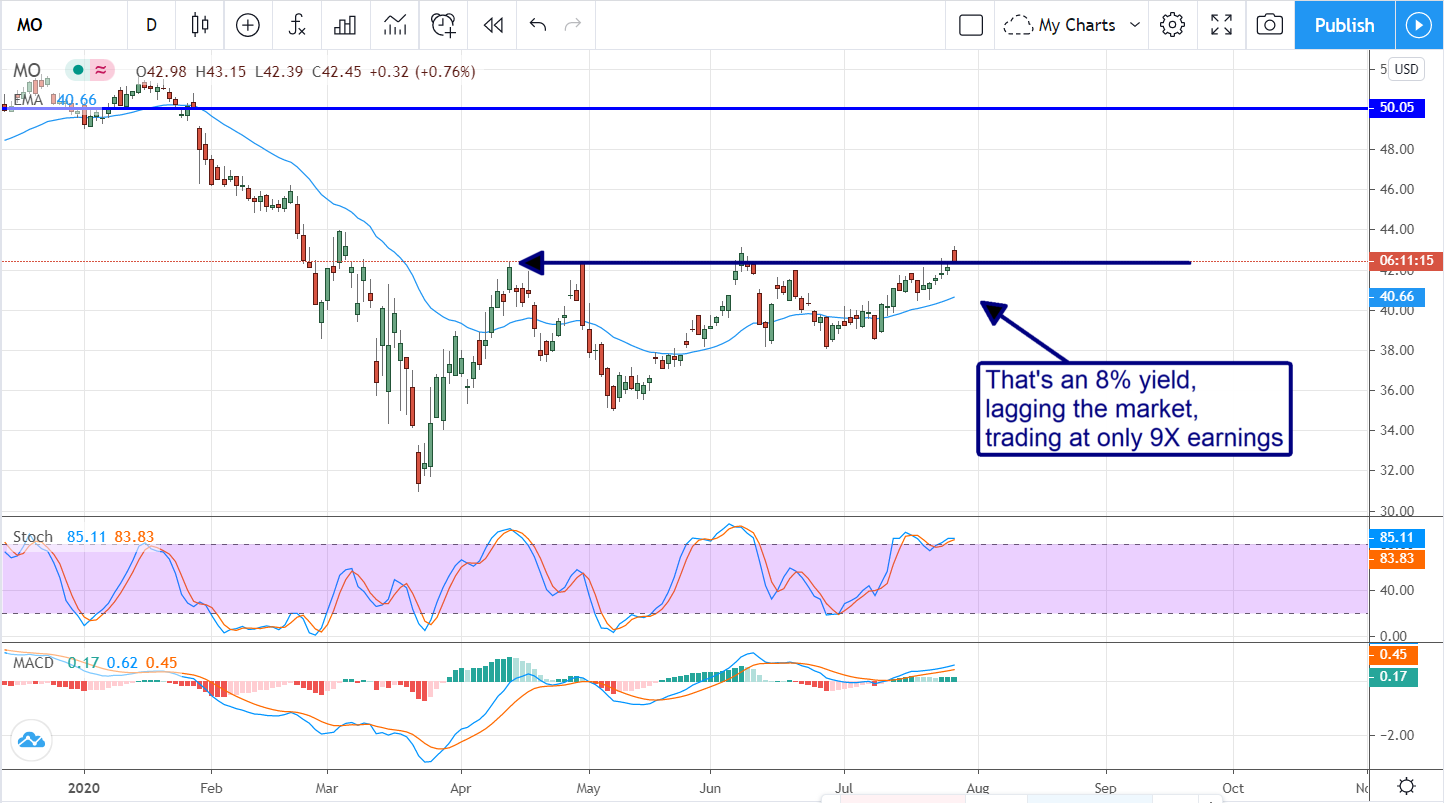Viewport: 1444px width, 803px height.
Task: Create an alert with the clock icon
Action: pyautogui.click(x=442, y=25)
